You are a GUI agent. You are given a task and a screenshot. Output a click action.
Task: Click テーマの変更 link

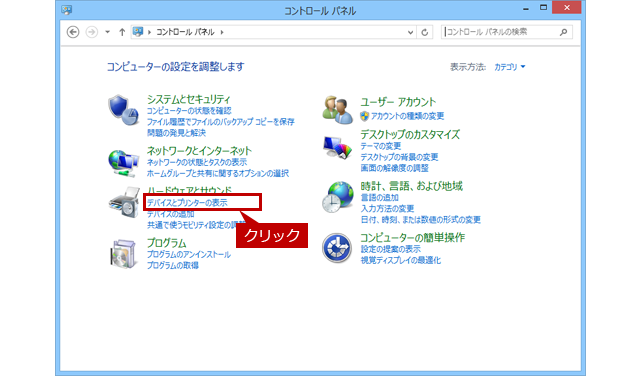pos(381,146)
